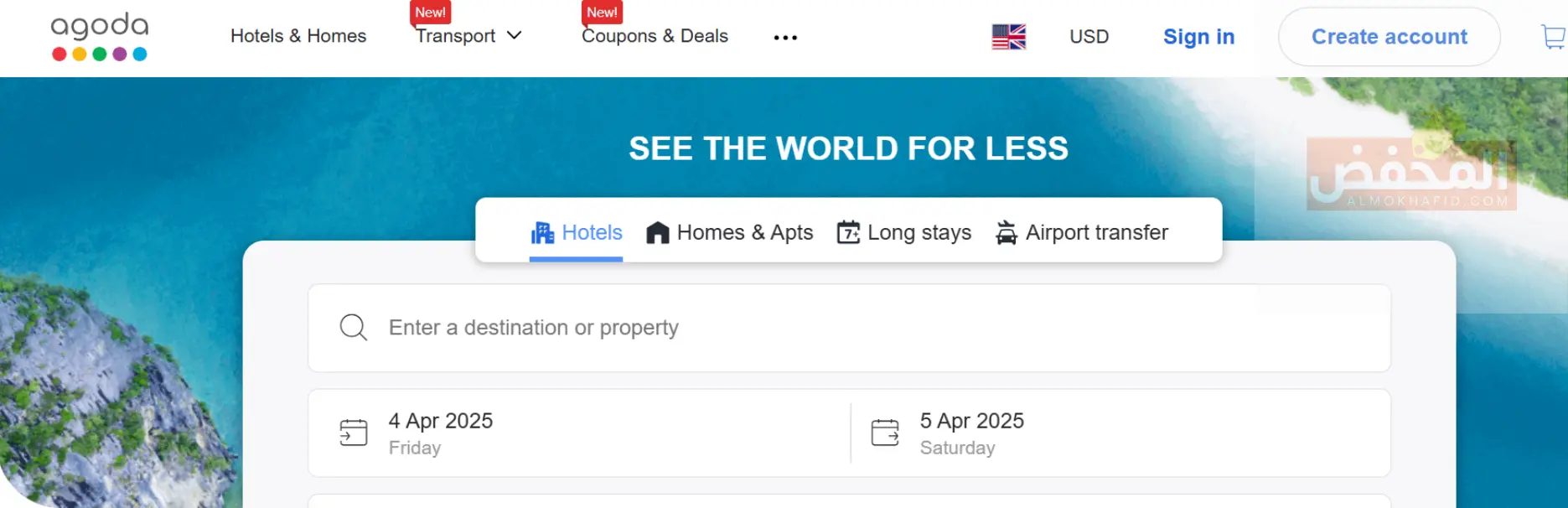Click the magnifying glass search icon

[x=353, y=328]
